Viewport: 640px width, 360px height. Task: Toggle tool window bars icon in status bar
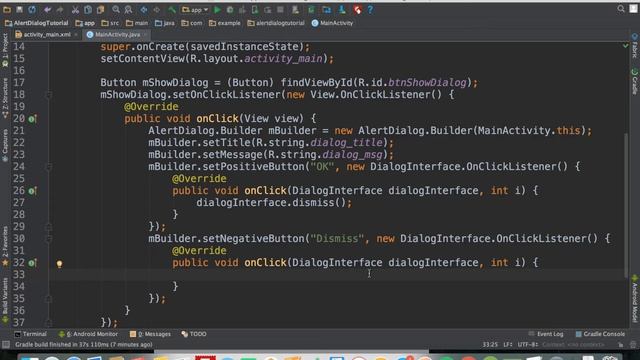point(6,345)
